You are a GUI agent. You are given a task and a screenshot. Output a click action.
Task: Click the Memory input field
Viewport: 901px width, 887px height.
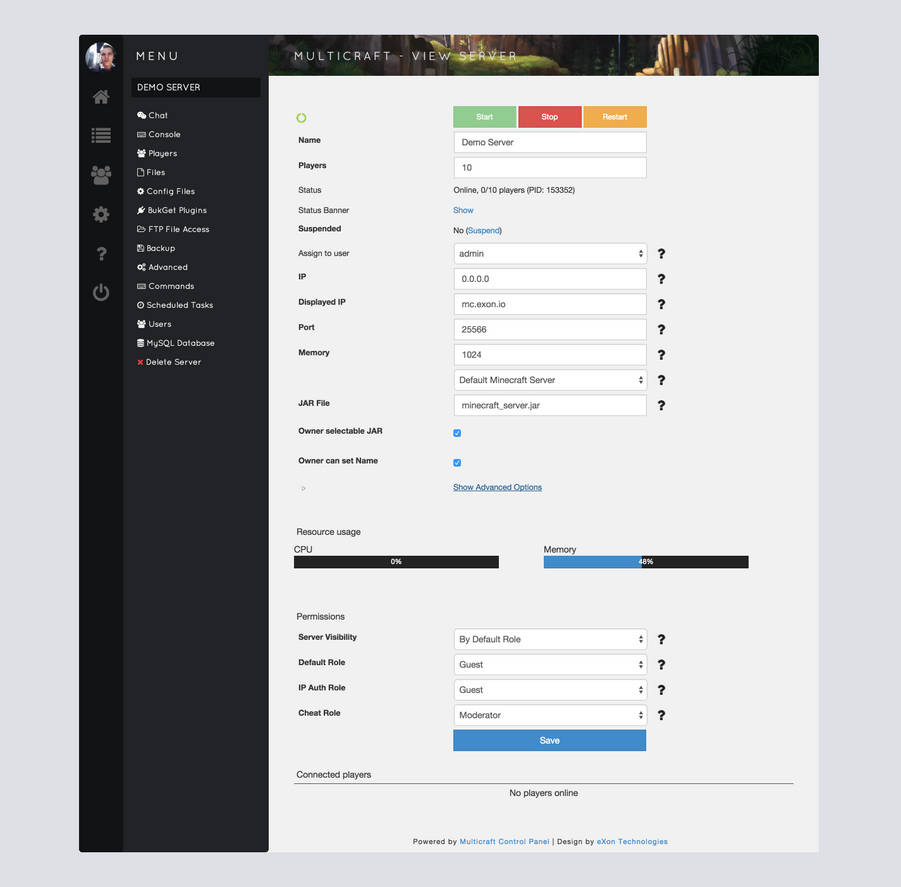pyautogui.click(x=550, y=354)
